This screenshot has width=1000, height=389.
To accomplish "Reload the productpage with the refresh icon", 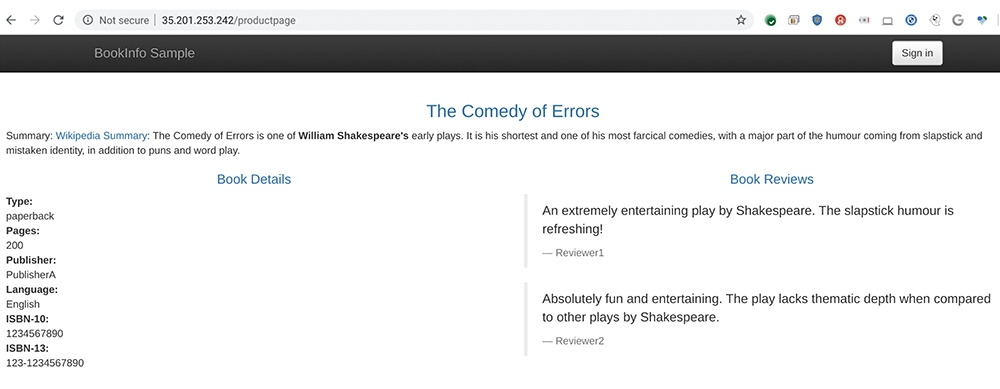I will (58, 20).
